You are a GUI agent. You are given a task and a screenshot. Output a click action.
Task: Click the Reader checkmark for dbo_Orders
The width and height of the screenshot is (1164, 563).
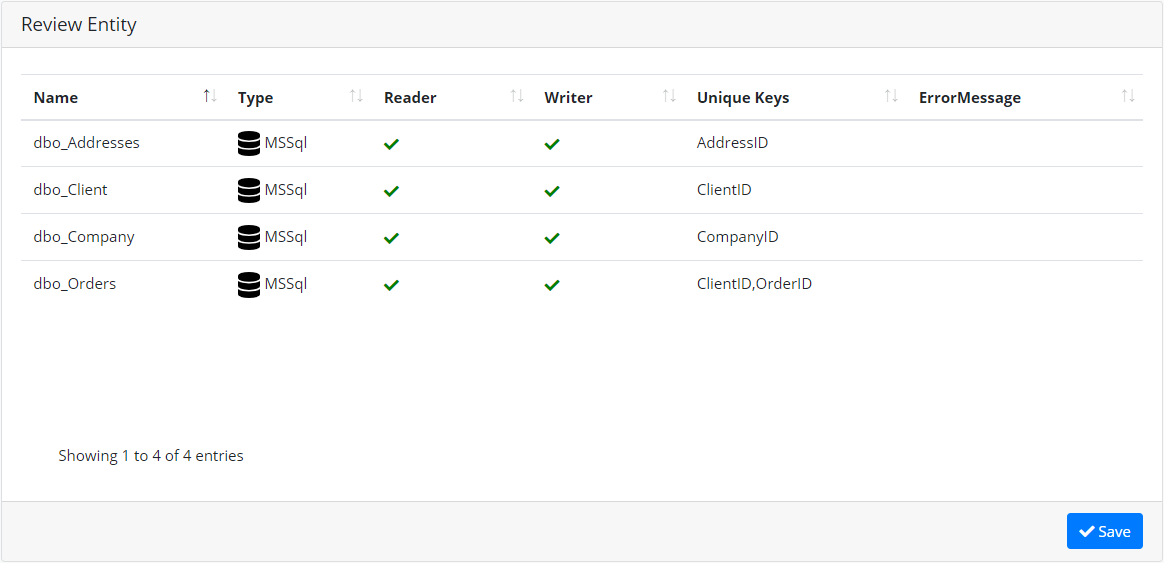tap(391, 284)
